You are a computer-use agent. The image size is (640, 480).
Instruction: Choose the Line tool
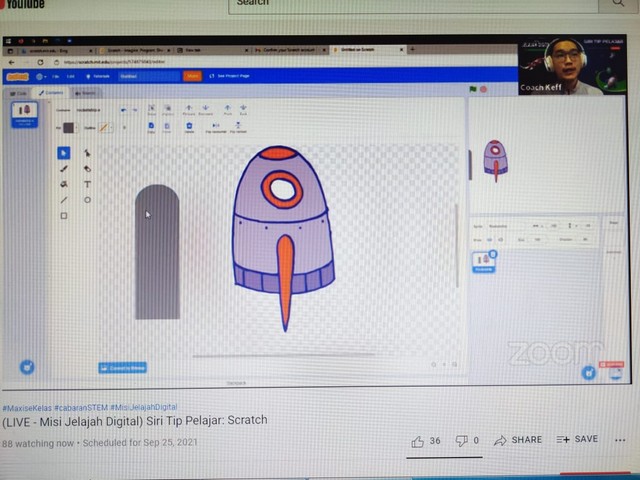64,200
